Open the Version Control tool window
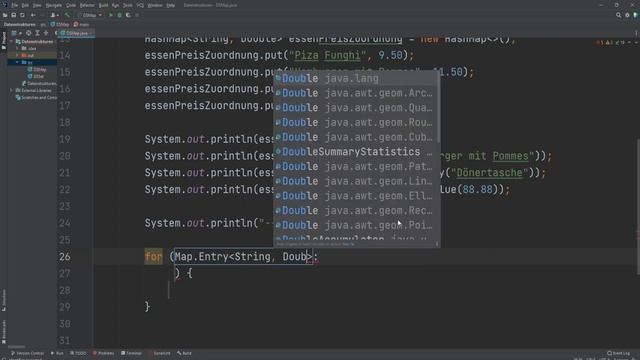Image resolution: width=640 pixels, height=360 pixels. (x=27, y=353)
